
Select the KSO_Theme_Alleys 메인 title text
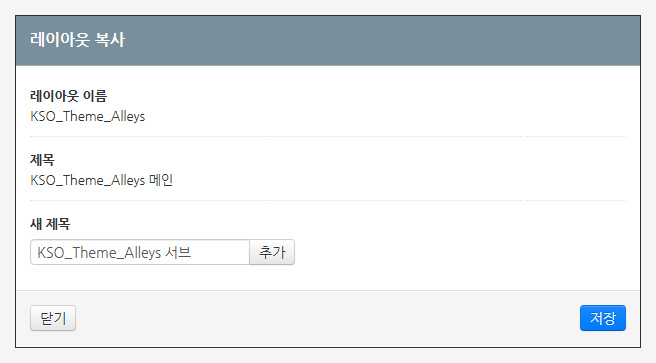101,180
